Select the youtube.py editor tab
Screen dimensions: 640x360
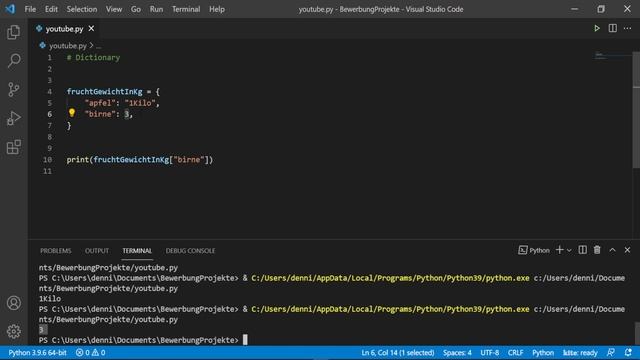[x=64, y=29]
